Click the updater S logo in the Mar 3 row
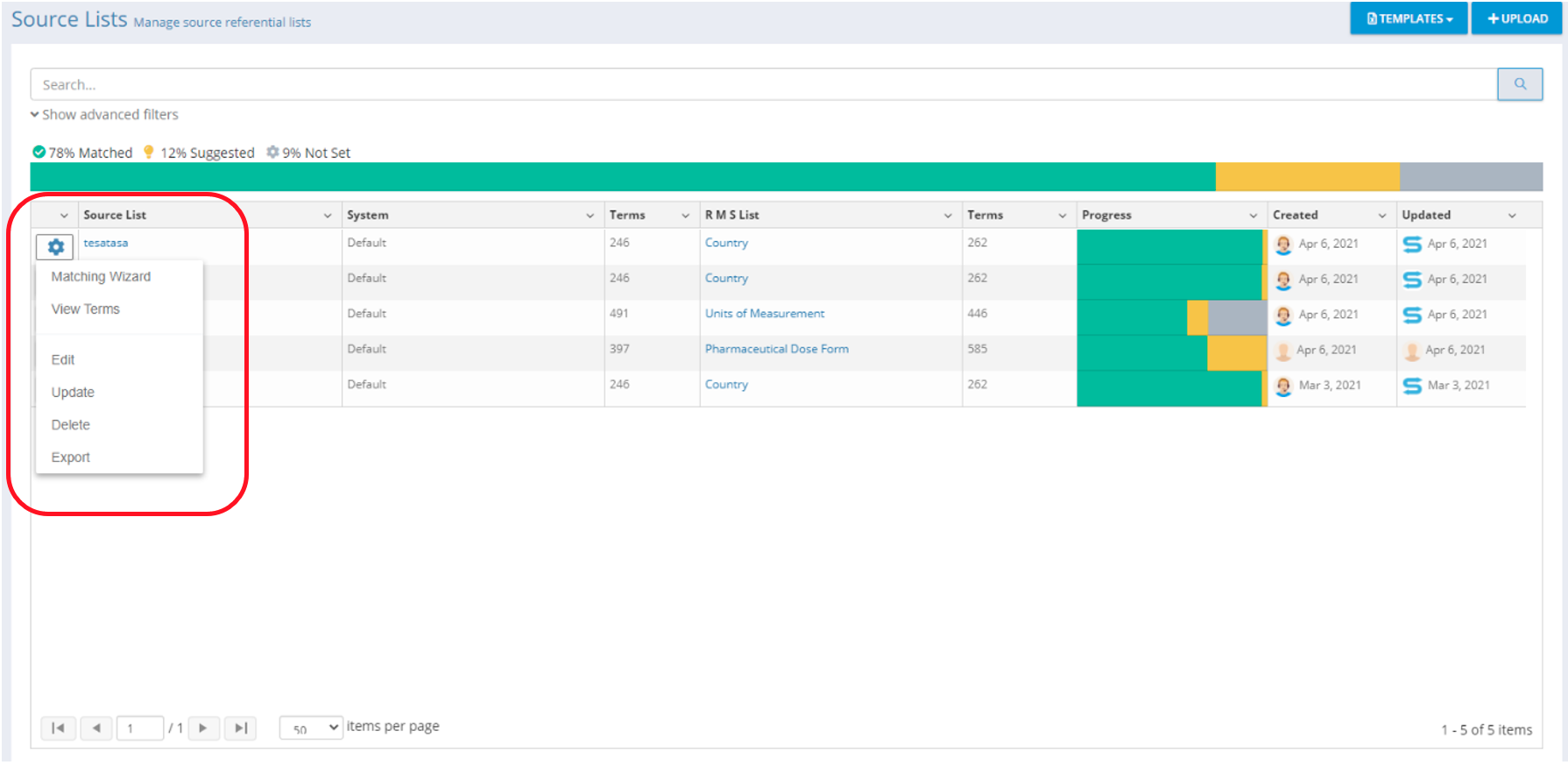This screenshot has width=1568, height=765. point(1412,386)
